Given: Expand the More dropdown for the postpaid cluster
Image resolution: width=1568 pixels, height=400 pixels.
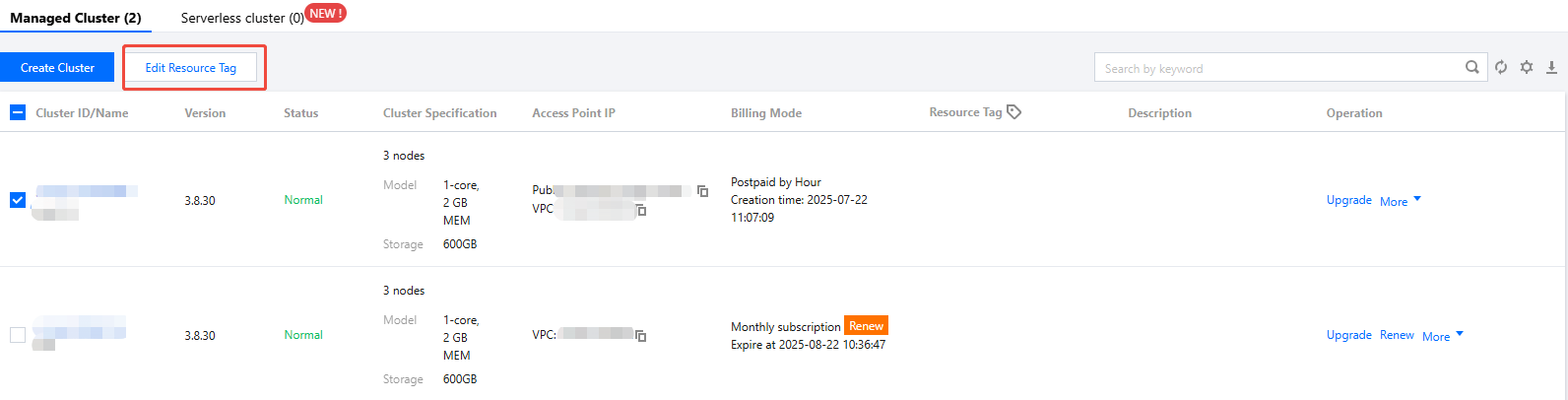Looking at the screenshot, I should point(1401,201).
